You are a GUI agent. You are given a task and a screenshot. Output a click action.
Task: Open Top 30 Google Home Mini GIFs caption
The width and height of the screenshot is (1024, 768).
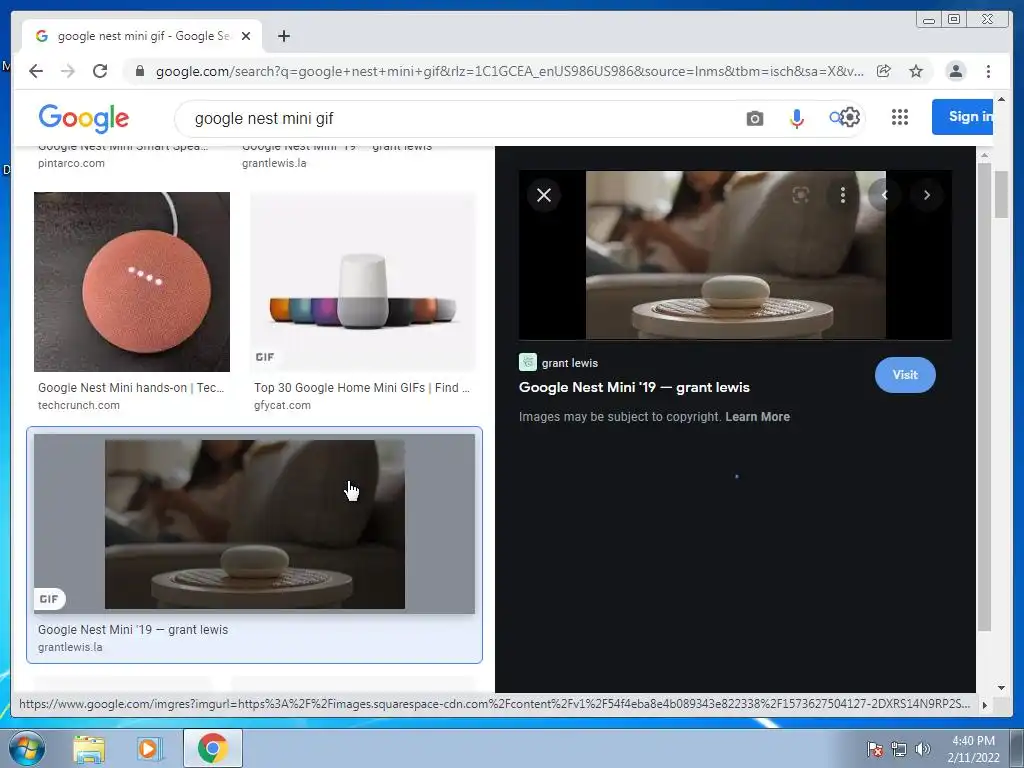click(x=362, y=387)
